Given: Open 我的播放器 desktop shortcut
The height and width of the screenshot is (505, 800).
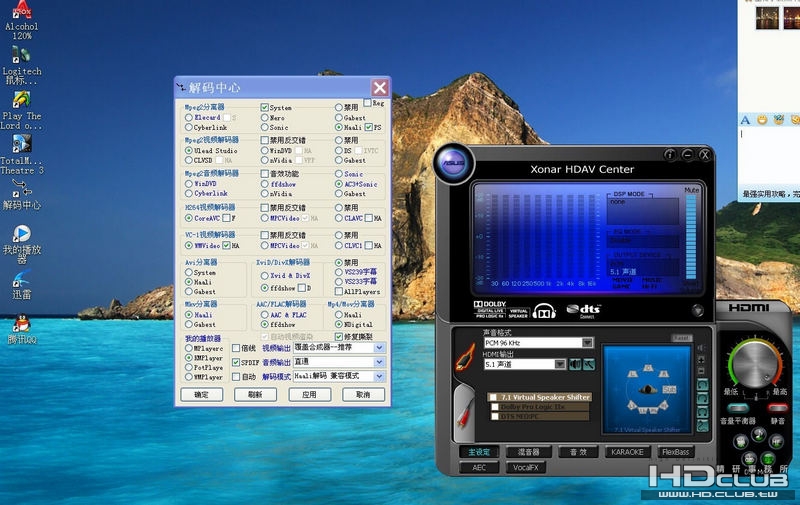Looking at the screenshot, I should (x=21, y=244).
